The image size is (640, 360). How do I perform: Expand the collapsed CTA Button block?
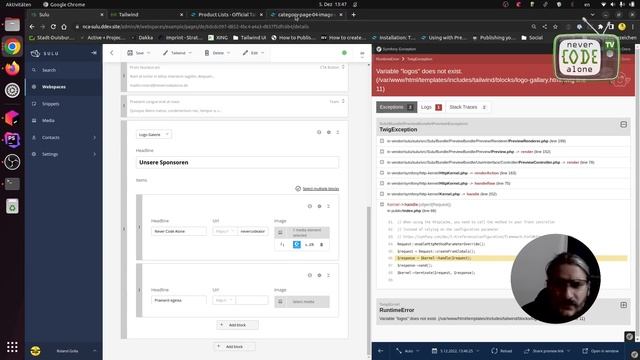343,67
